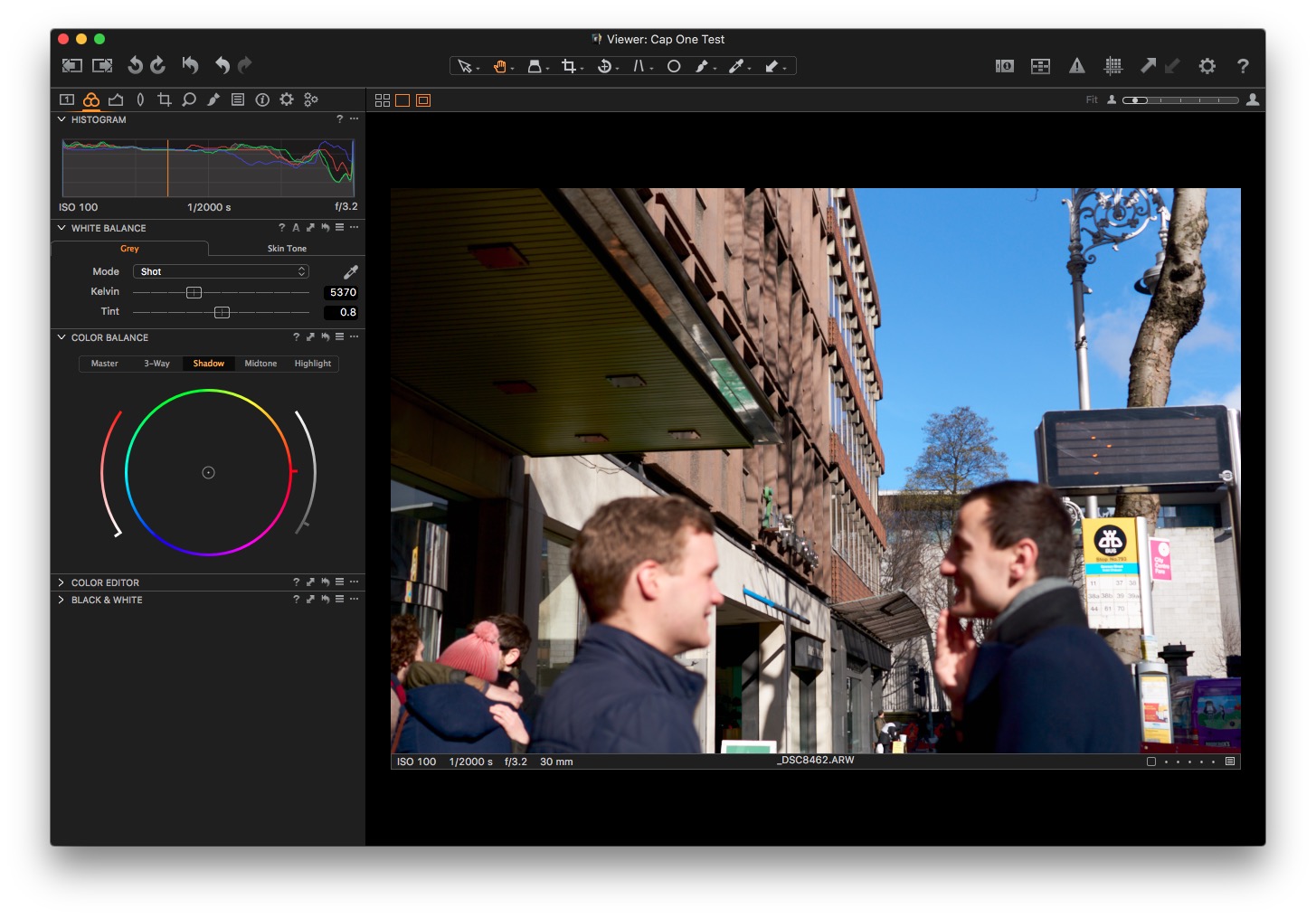This screenshot has width=1316, height=918.
Task: Open the white balance Mode dropdown showing Shot
Action: [x=221, y=271]
